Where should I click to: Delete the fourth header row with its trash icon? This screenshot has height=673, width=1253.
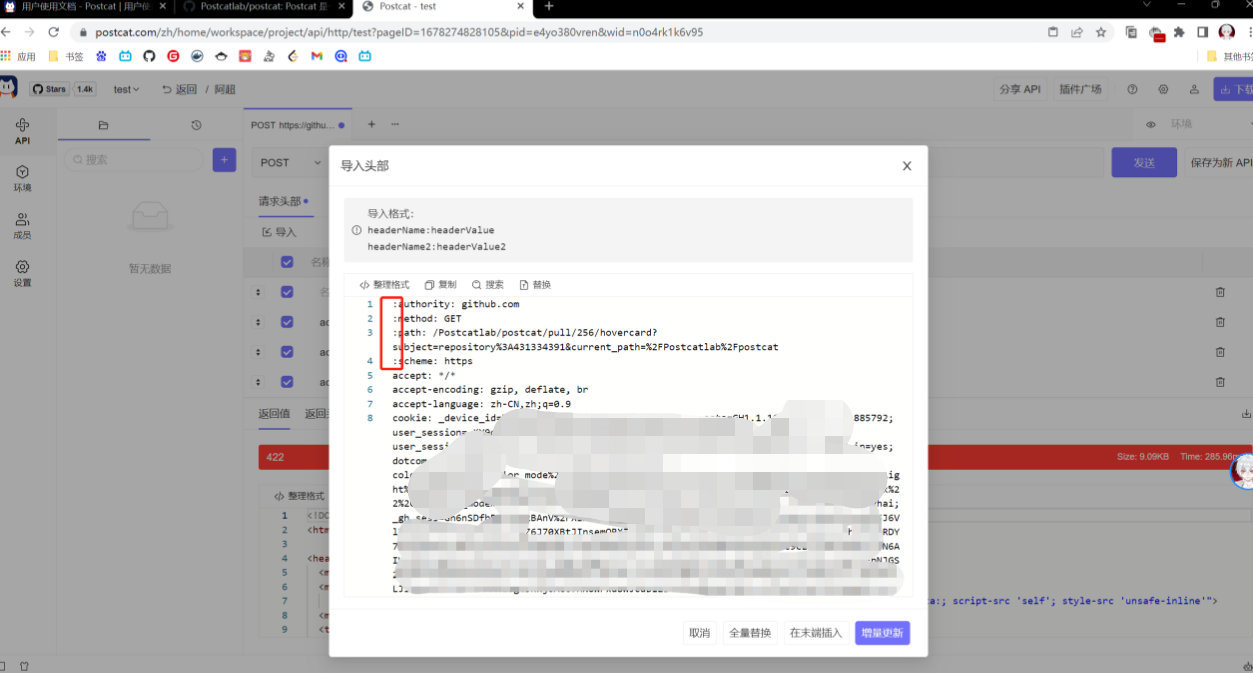(x=1220, y=382)
